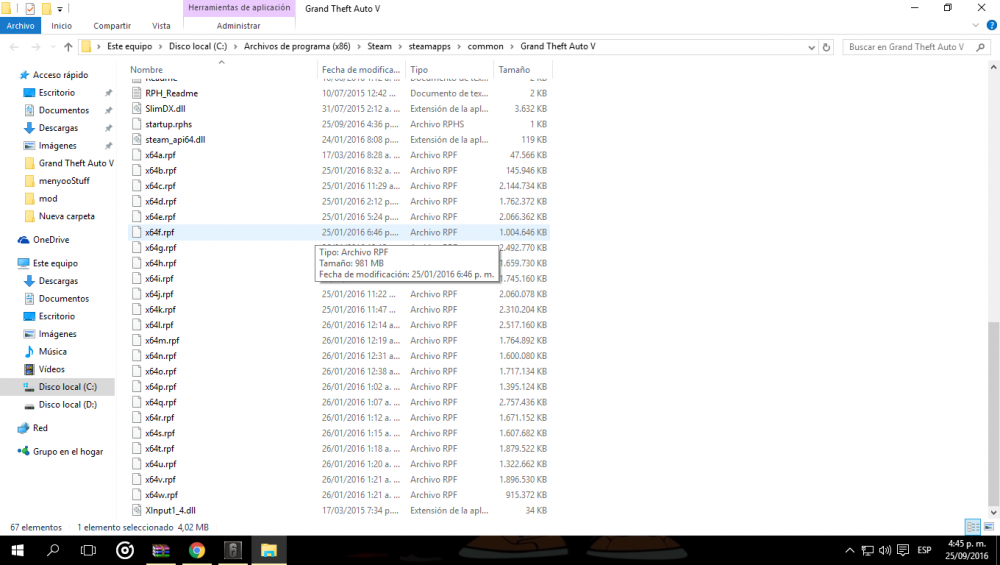Open the Quick Access Toolbar dropdown arrow
Screen dimensions: 1000x565
pos(60,9)
